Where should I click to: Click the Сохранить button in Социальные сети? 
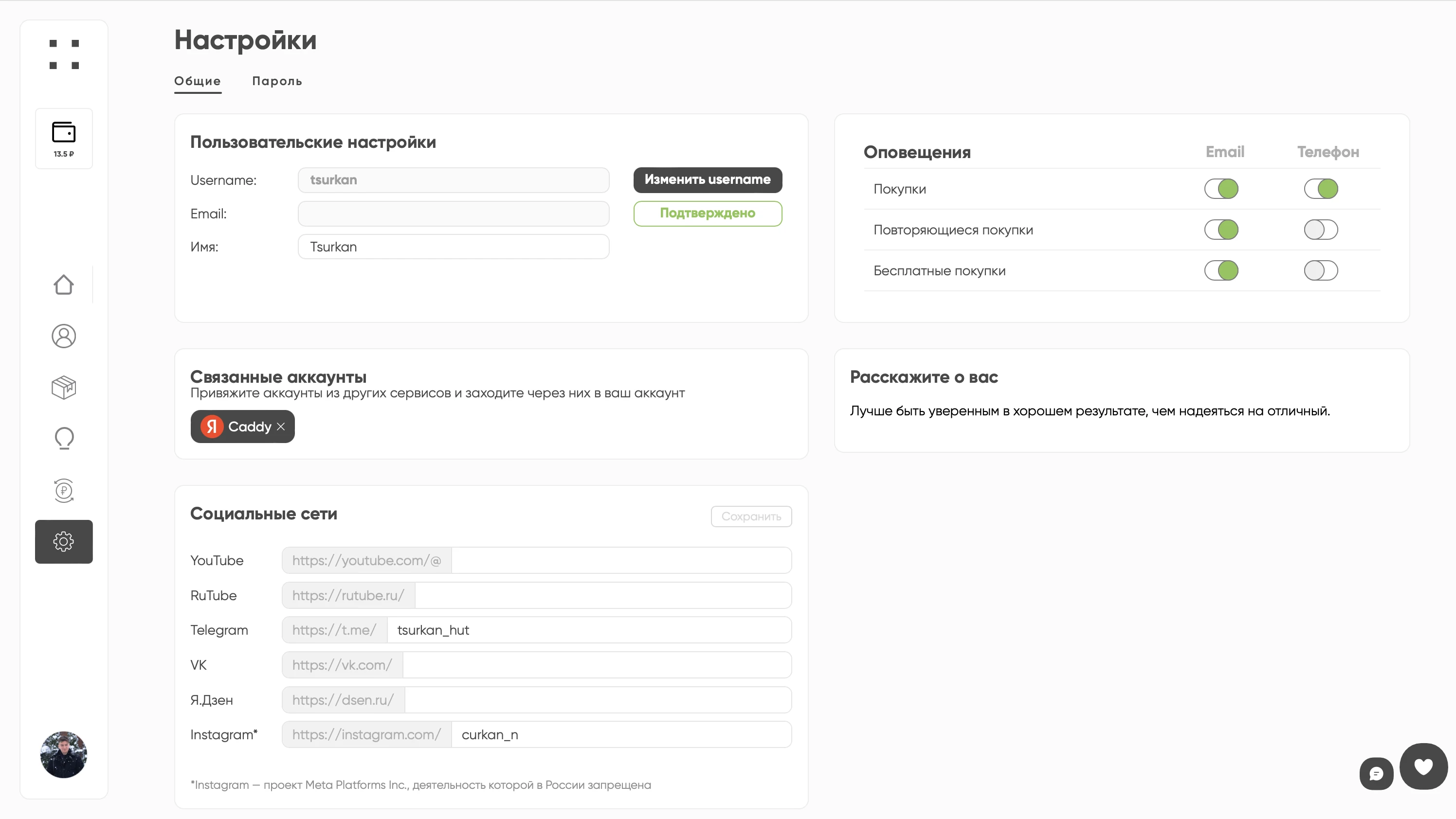750,516
